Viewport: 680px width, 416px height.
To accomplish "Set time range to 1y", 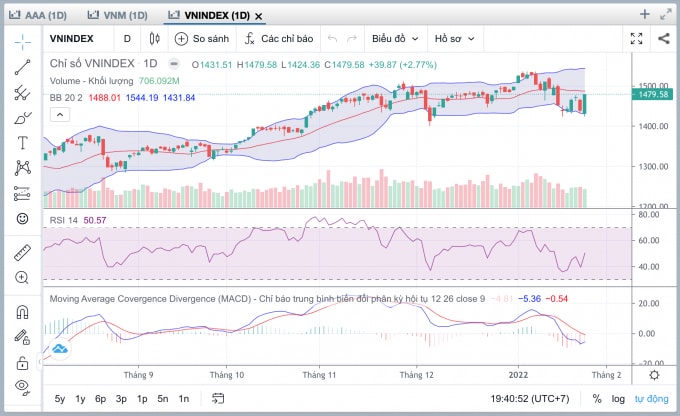I will coord(80,399).
